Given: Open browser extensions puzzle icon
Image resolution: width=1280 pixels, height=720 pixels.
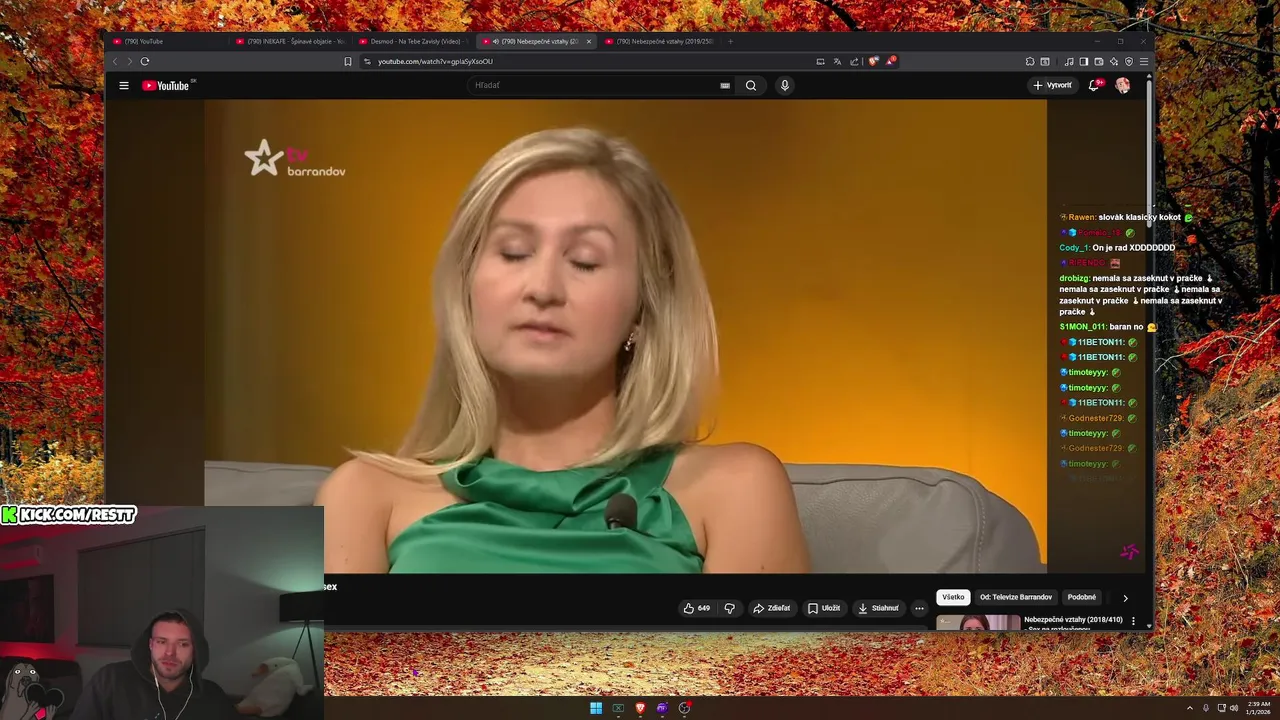Looking at the screenshot, I should (x=1030, y=61).
